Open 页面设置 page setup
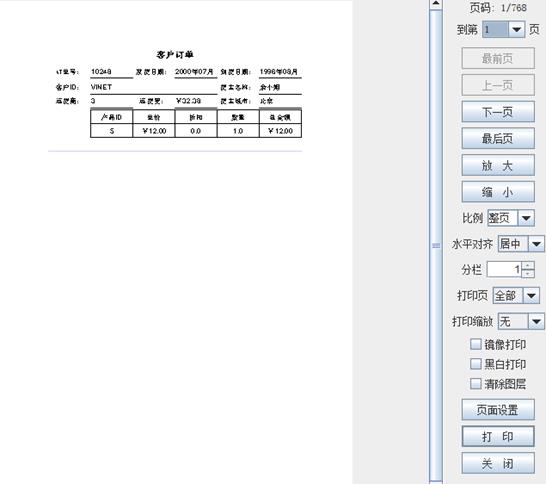This screenshot has height=484, width=546. click(498, 410)
